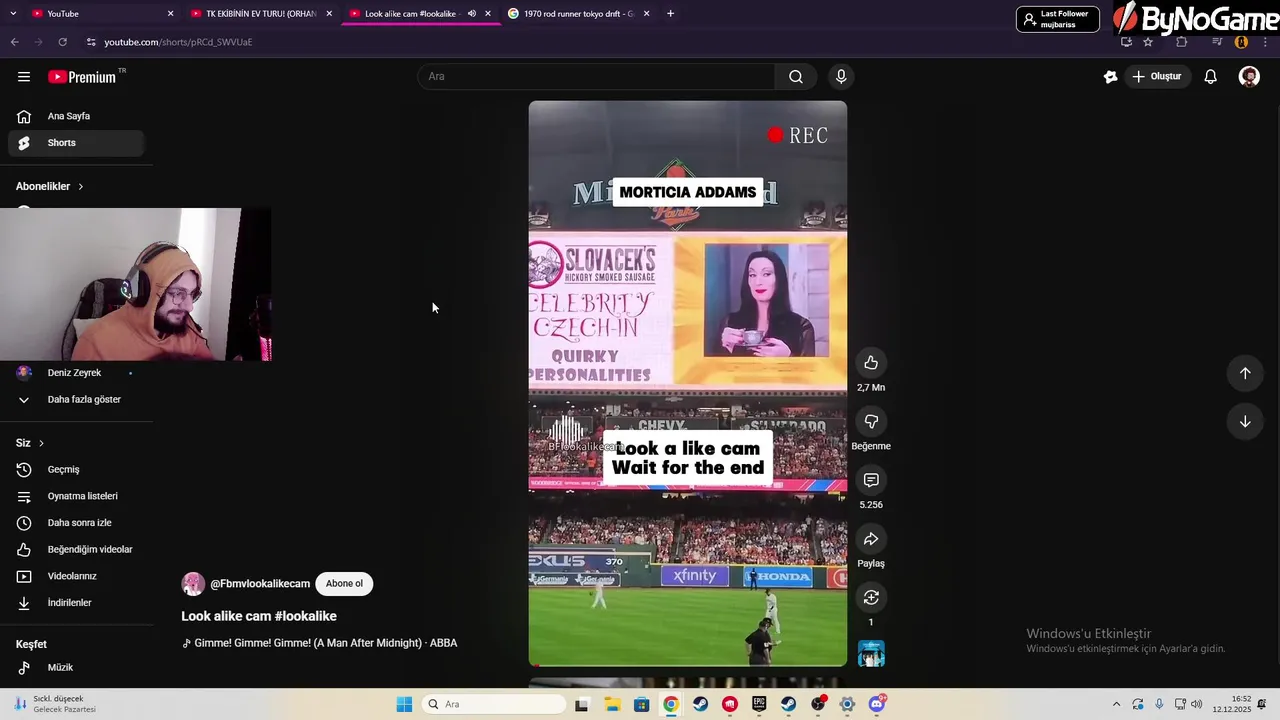This screenshot has width=1280, height=720.
Task: Open a new browser tab
Action: click(670, 14)
